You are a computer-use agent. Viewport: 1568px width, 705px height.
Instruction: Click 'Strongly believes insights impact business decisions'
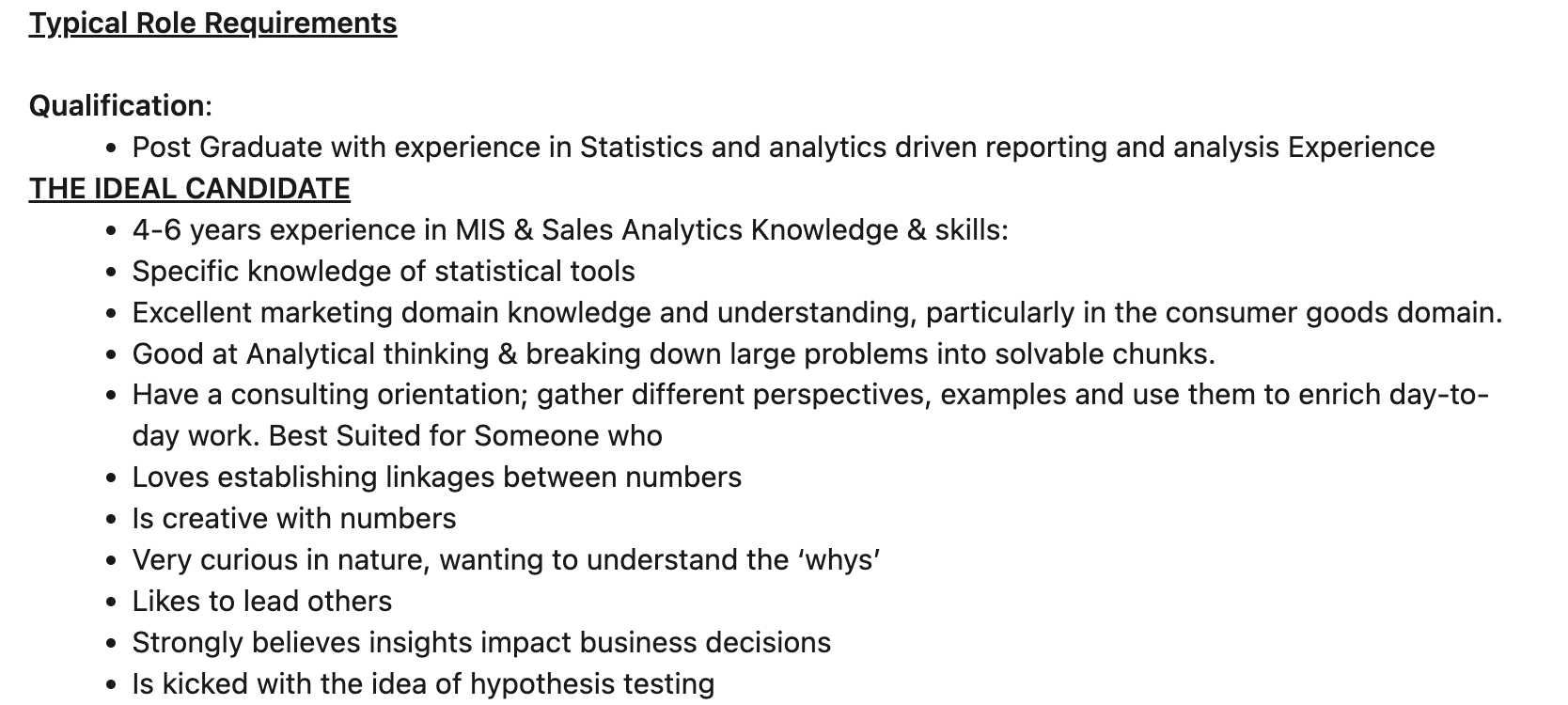481,642
